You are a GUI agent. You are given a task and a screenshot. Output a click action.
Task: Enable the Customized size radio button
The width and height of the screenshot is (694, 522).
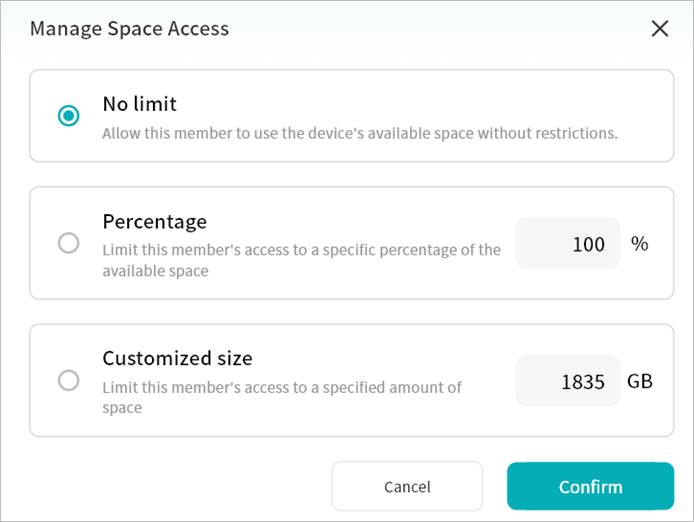pyautogui.click(x=68, y=380)
